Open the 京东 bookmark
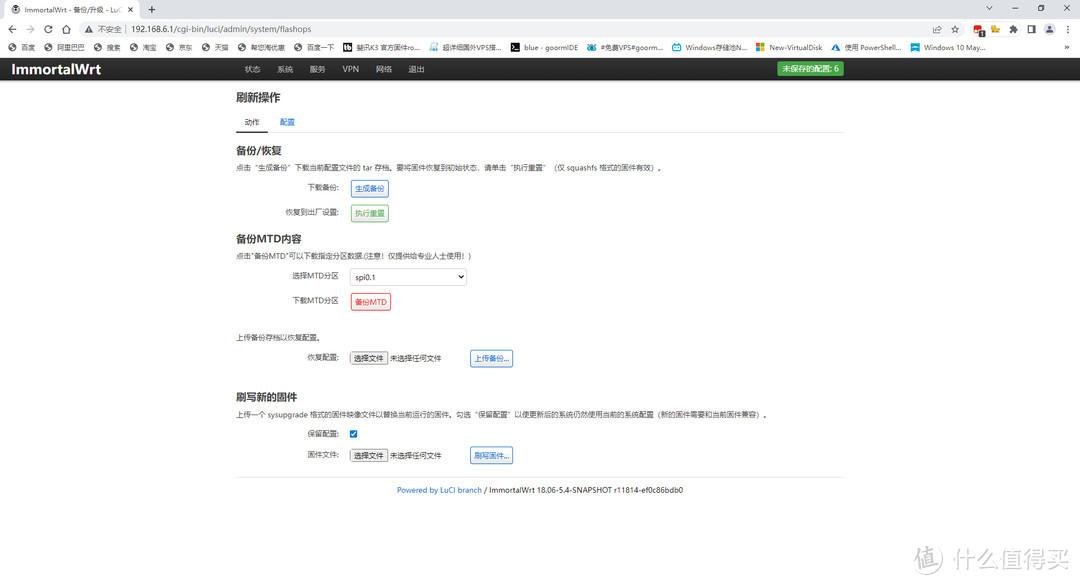Screen dimensions: 1080x585 (179, 48)
